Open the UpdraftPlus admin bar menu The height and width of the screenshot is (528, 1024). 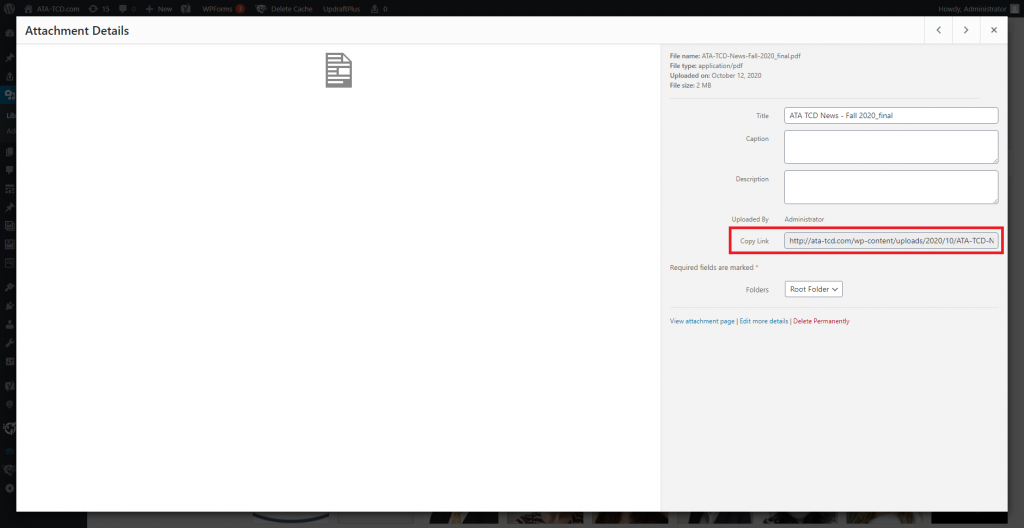click(340, 8)
